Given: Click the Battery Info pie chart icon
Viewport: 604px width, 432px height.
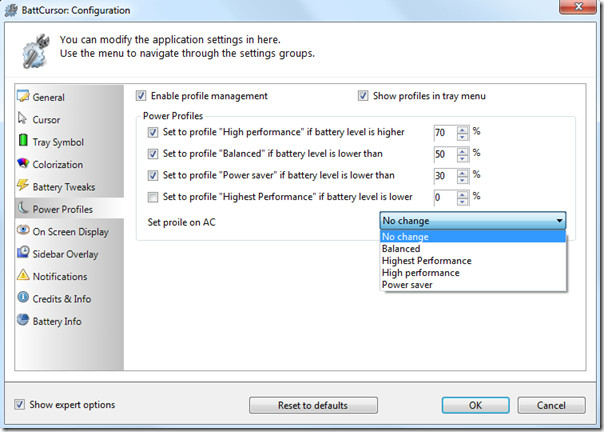Looking at the screenshot, I should (23, 319).
